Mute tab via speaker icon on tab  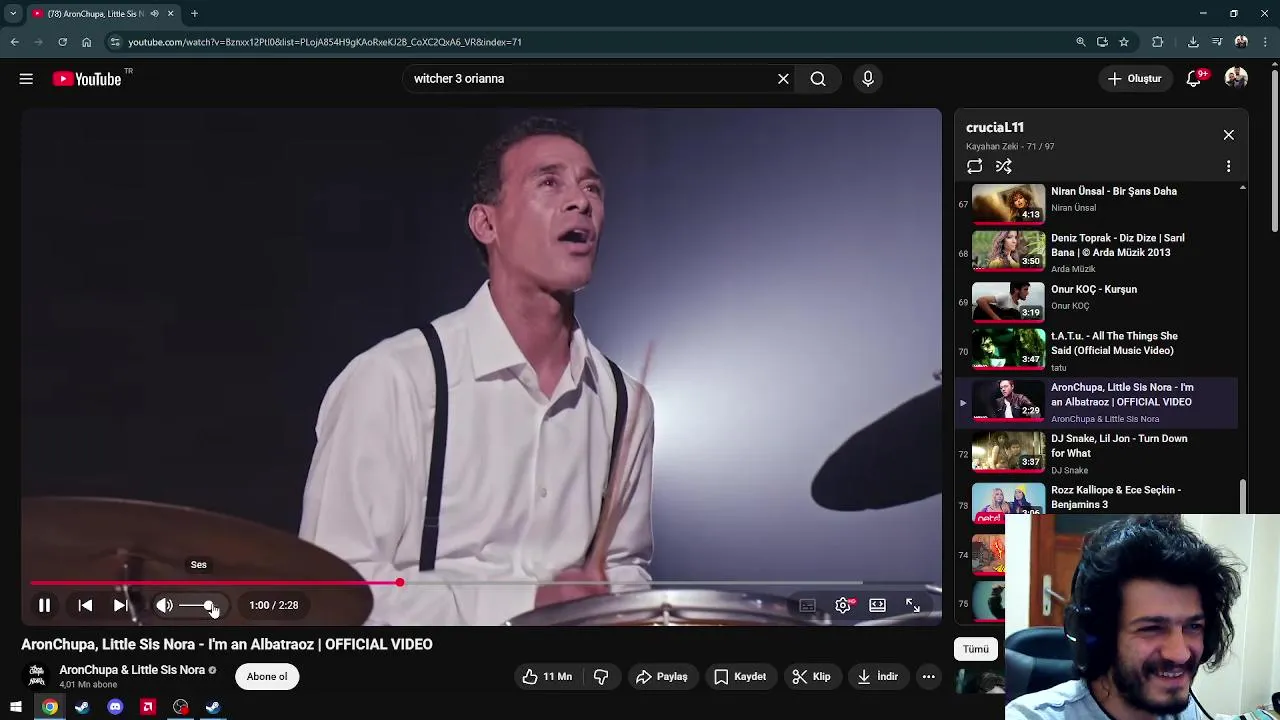click(x=154, y=14)
